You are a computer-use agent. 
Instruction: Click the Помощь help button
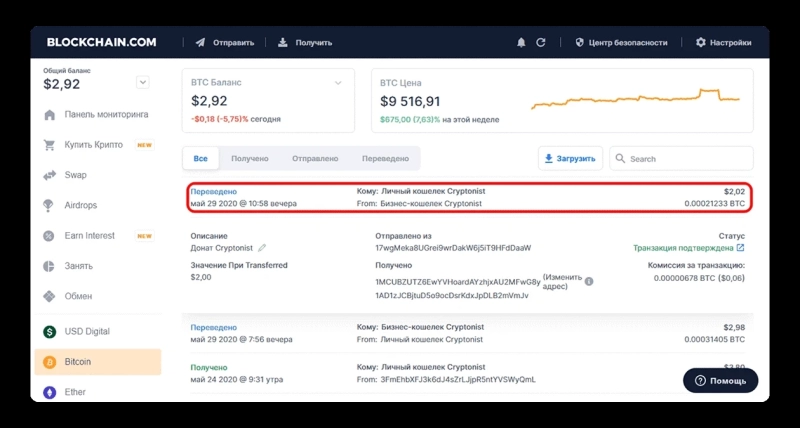pyautogui.click(x=720, y=381)
